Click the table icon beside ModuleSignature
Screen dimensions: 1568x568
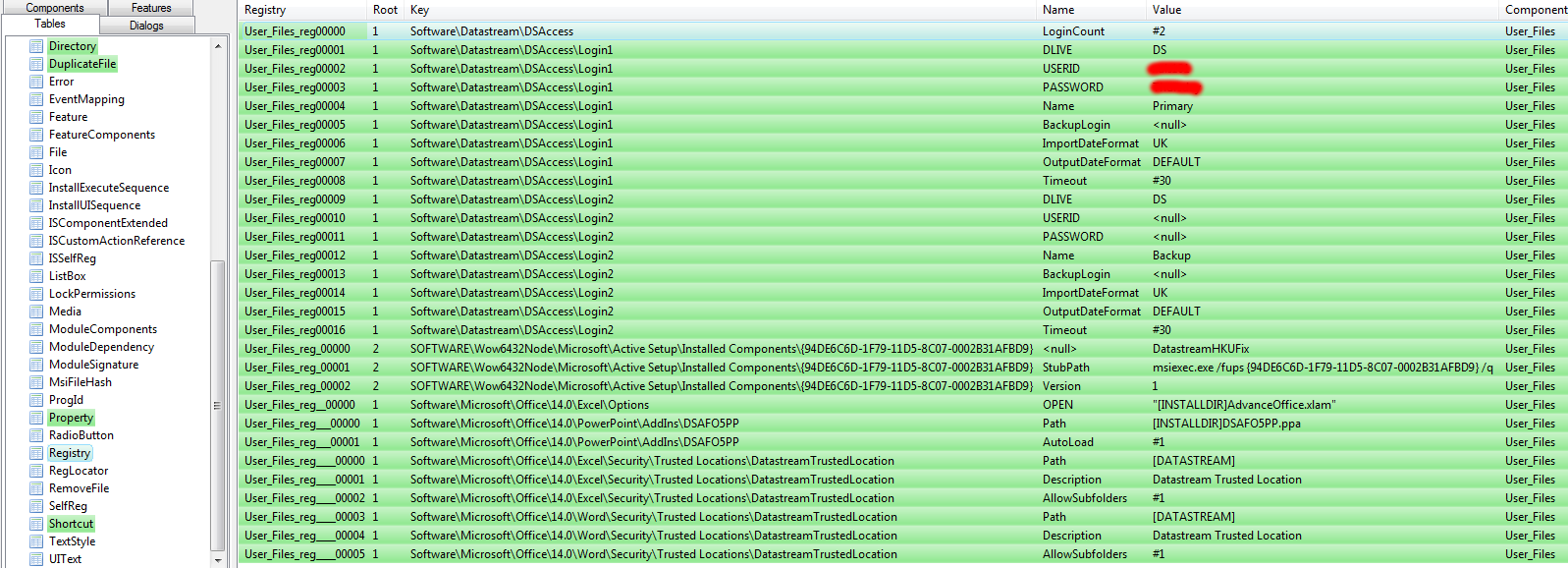36,365
